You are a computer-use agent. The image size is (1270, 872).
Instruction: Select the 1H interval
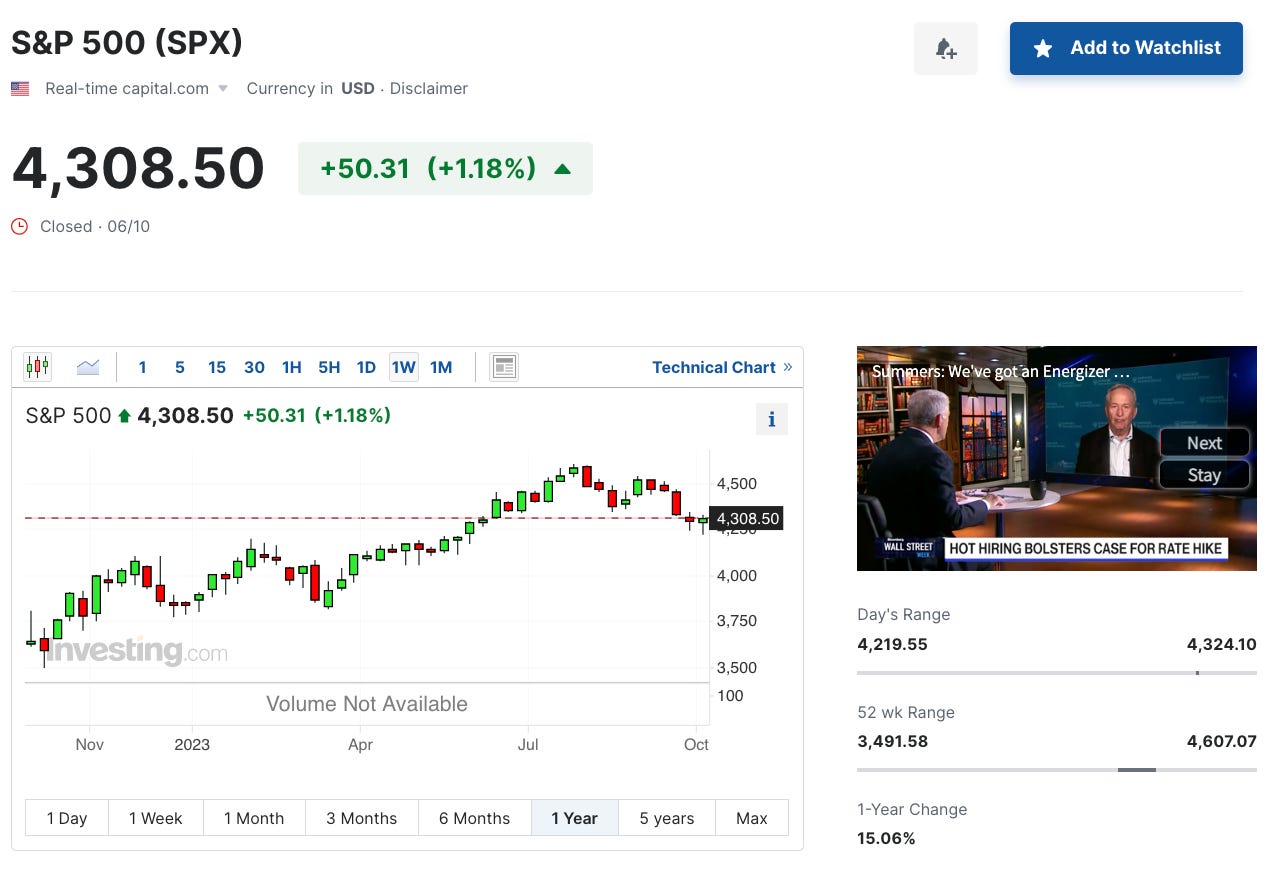(292, 367)
